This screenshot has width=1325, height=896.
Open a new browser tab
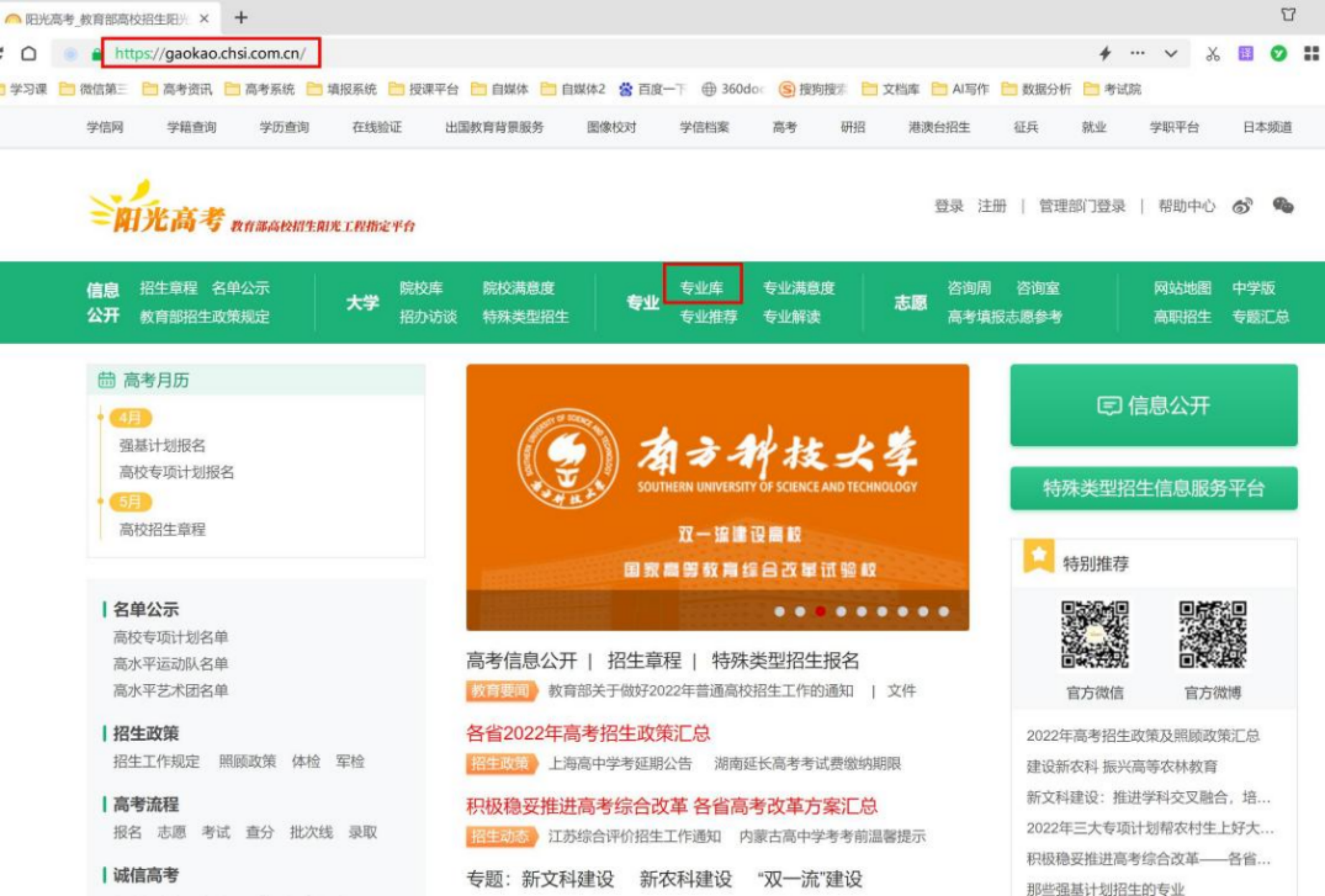pos(241,17)
